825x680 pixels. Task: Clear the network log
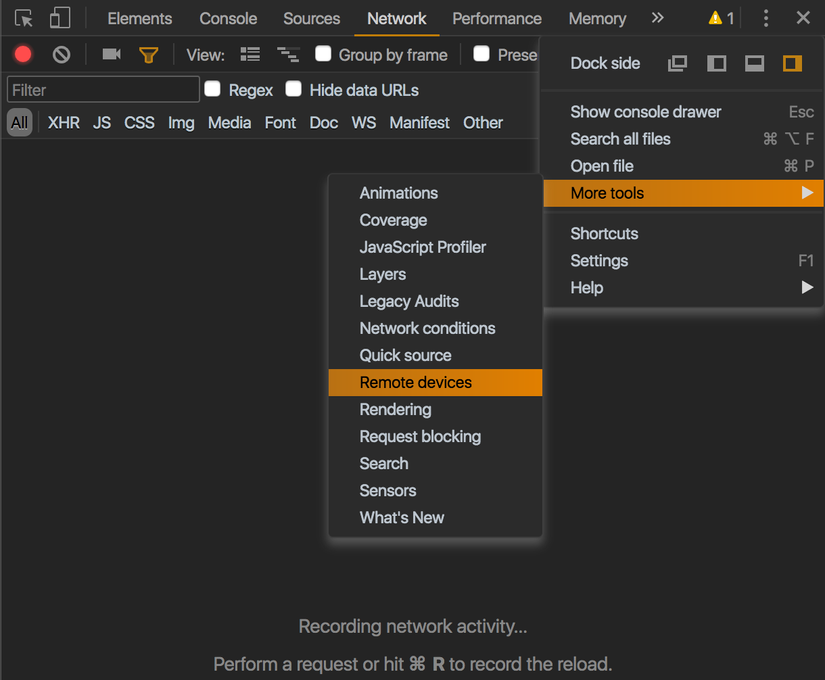click(62, 55)
